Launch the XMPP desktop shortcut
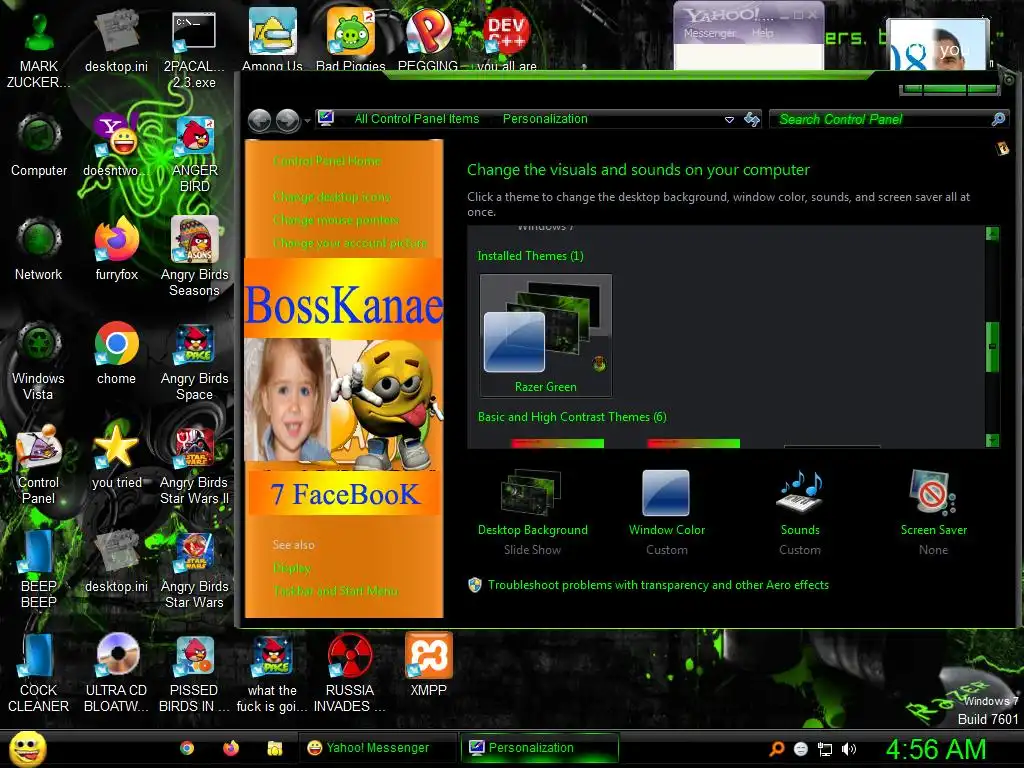1024x768 pixels. tap(428, 665)
